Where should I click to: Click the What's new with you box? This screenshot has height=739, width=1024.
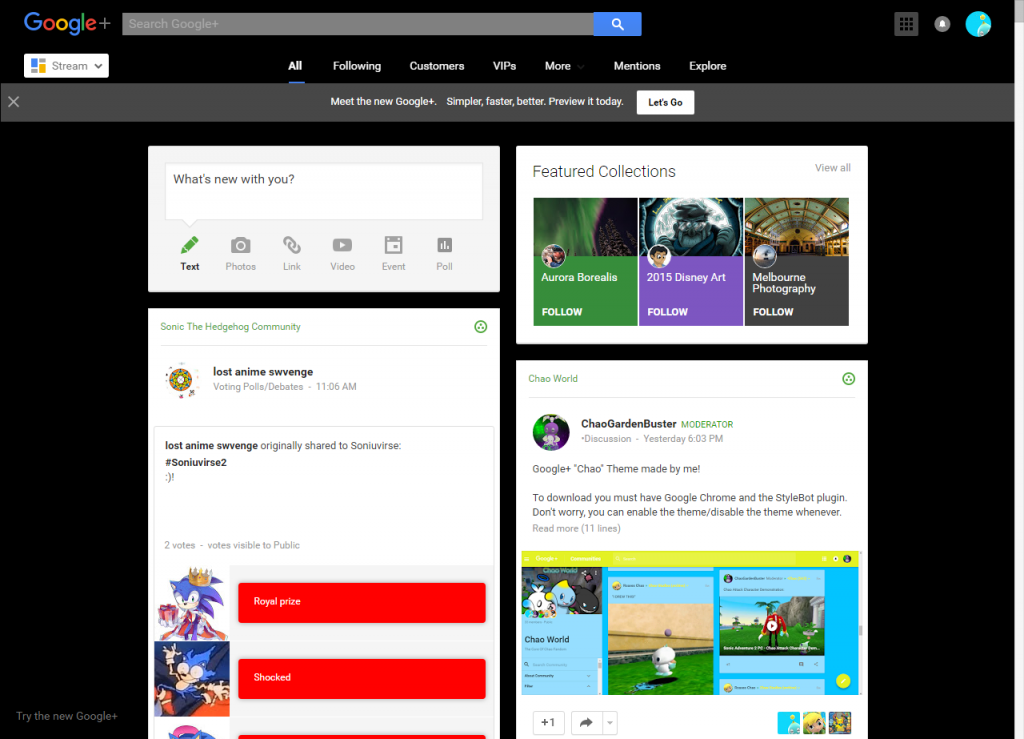pos(324,191)
